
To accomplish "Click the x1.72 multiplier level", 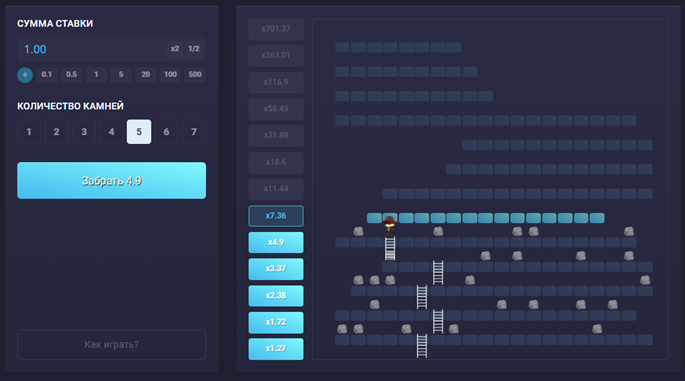I will [x=276, y=322].
